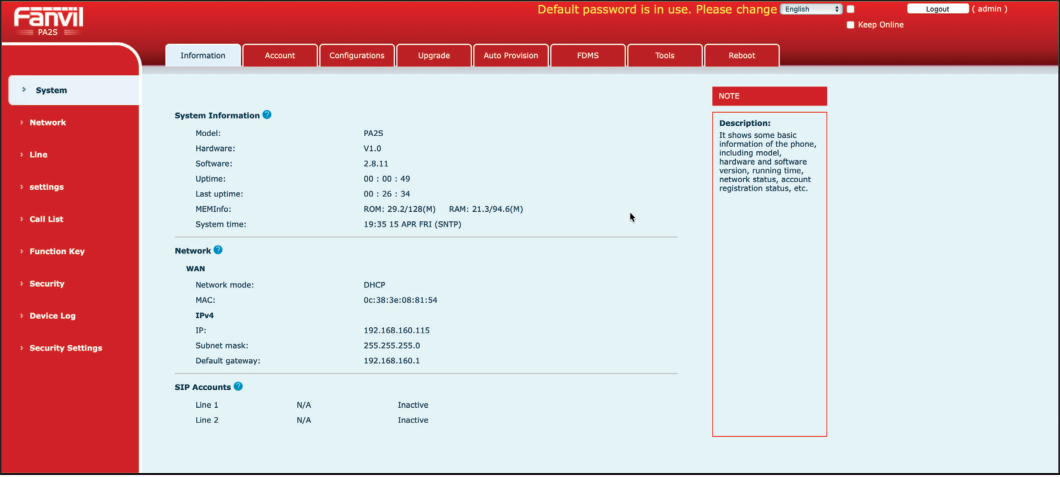The width and height of the screenshot is (1060, 477).
Task: Click the hardware version V1.0
Action: [372, 148]
